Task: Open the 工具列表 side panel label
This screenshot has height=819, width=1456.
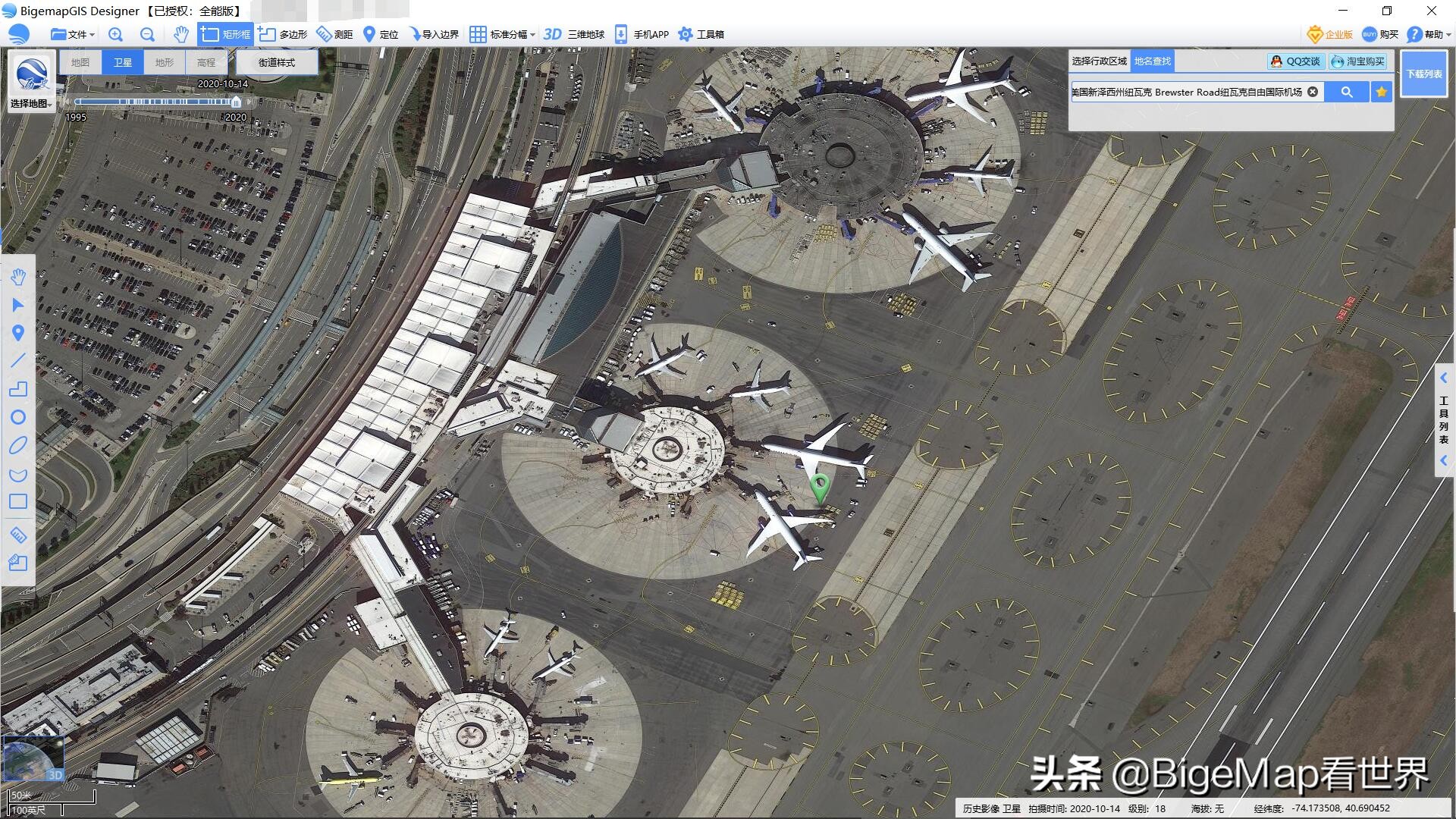Action: [x=1444, y=419]
